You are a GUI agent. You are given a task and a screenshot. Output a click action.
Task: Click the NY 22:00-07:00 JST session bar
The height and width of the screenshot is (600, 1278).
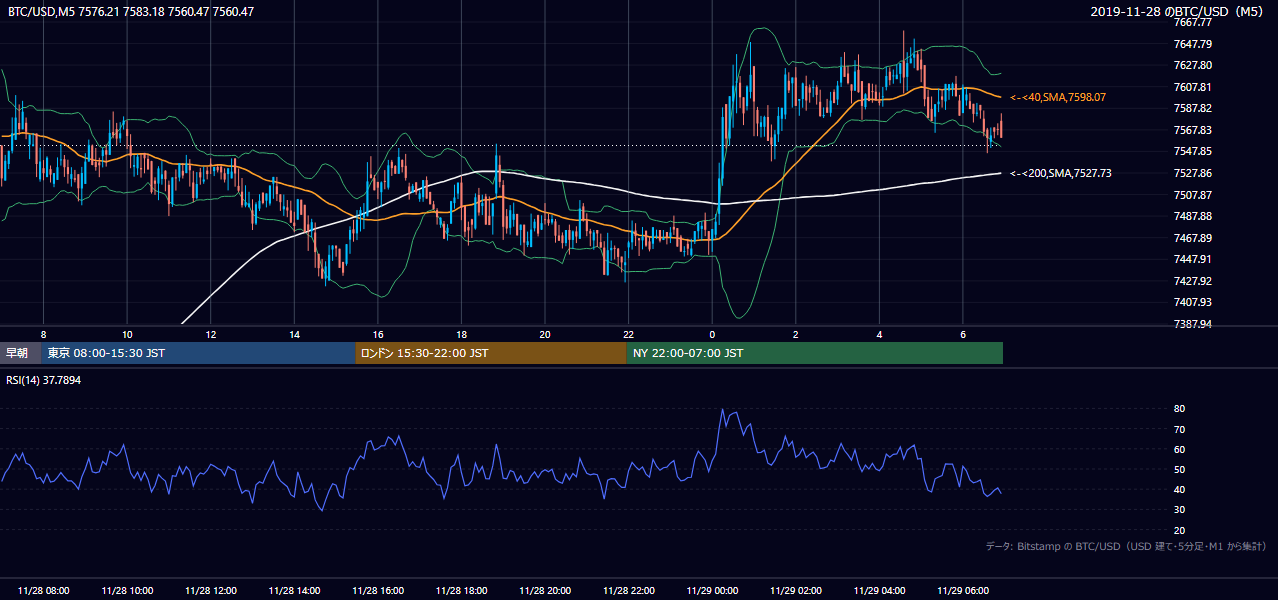pos(815,353)
